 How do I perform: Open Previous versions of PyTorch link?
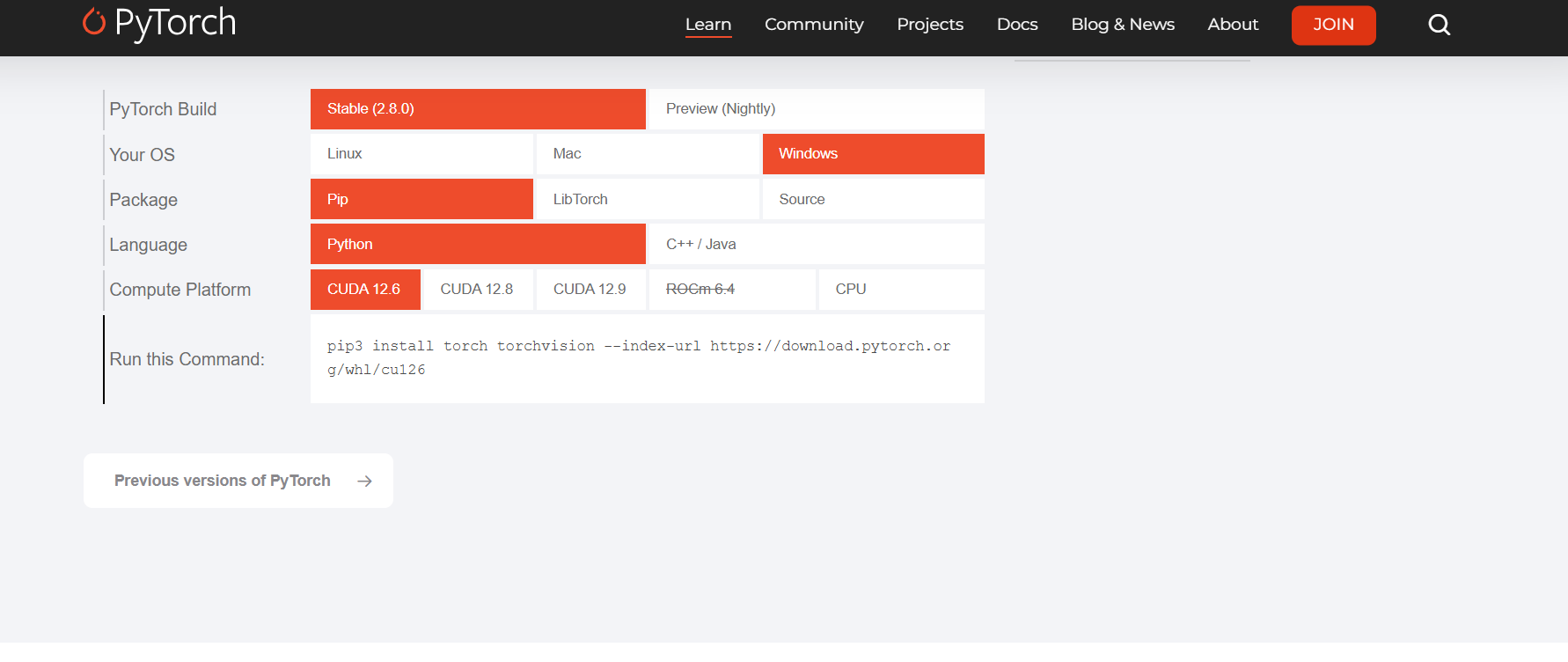click(223, 481)
